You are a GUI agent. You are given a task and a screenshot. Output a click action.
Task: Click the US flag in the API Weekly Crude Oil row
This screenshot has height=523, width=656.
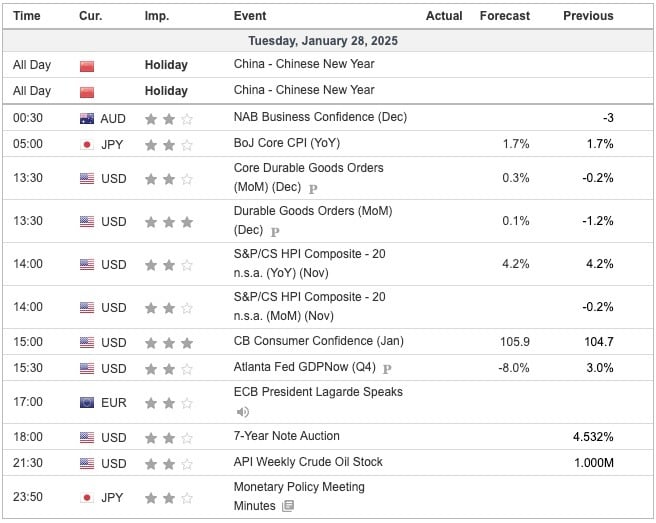coord(87,463)
